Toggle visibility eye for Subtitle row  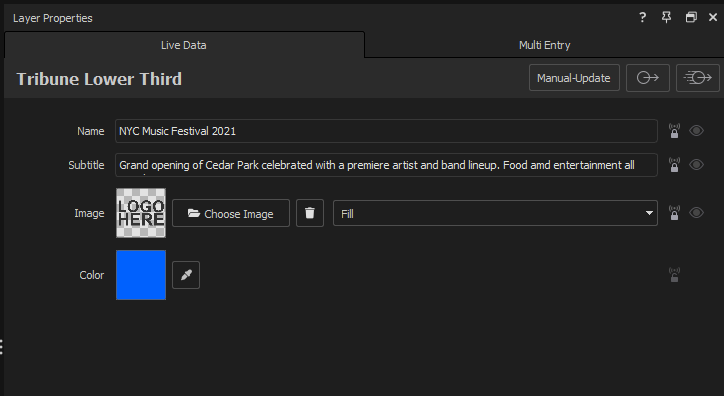(696, 165)
